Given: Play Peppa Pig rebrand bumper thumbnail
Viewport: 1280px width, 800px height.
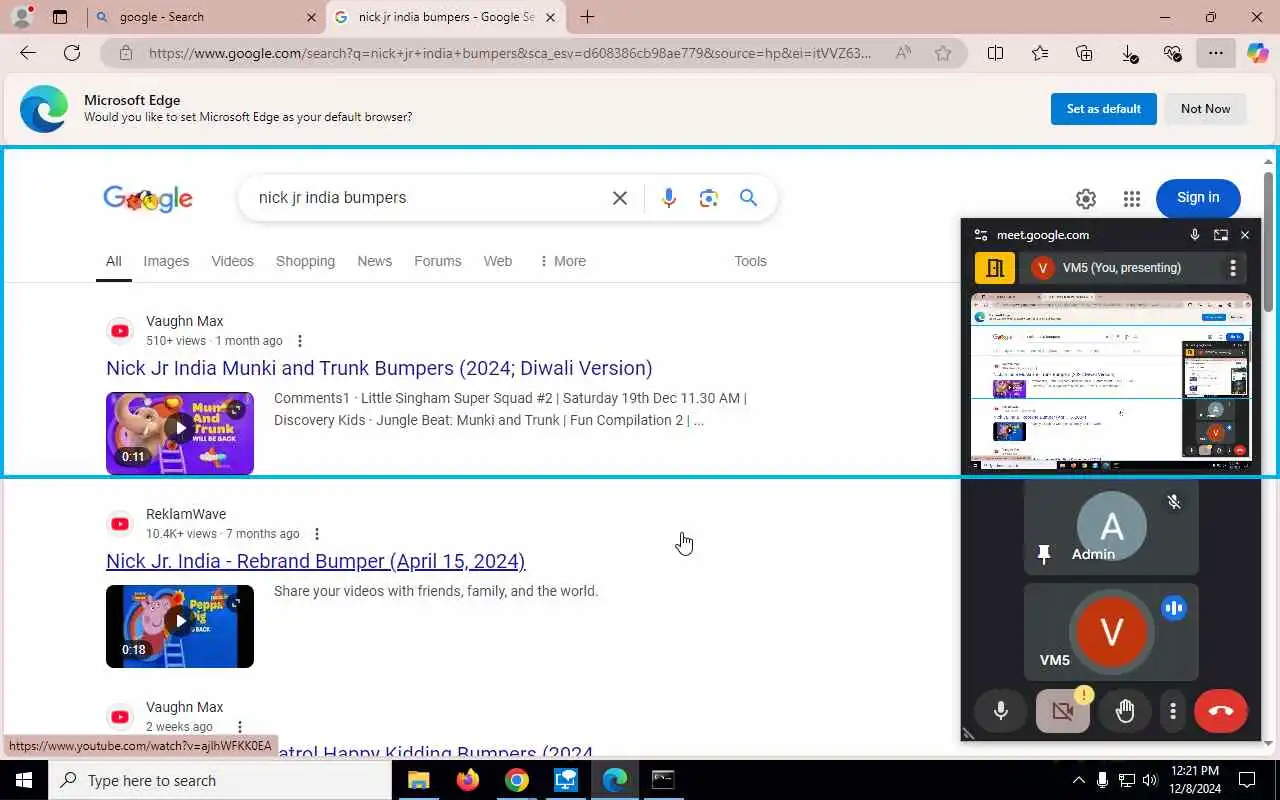Looking at the screenshot, I should pyautogui.click(x=180, y=626).
